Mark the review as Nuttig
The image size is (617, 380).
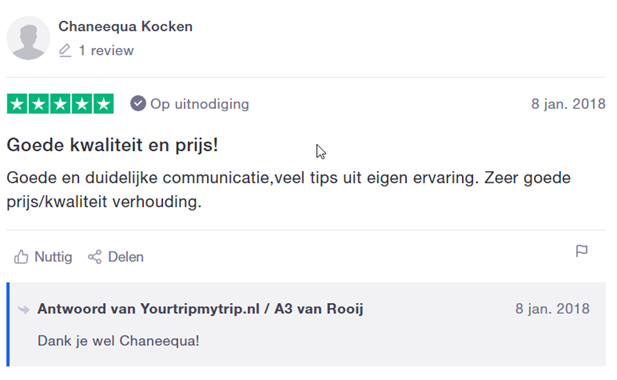coord(43,257)
